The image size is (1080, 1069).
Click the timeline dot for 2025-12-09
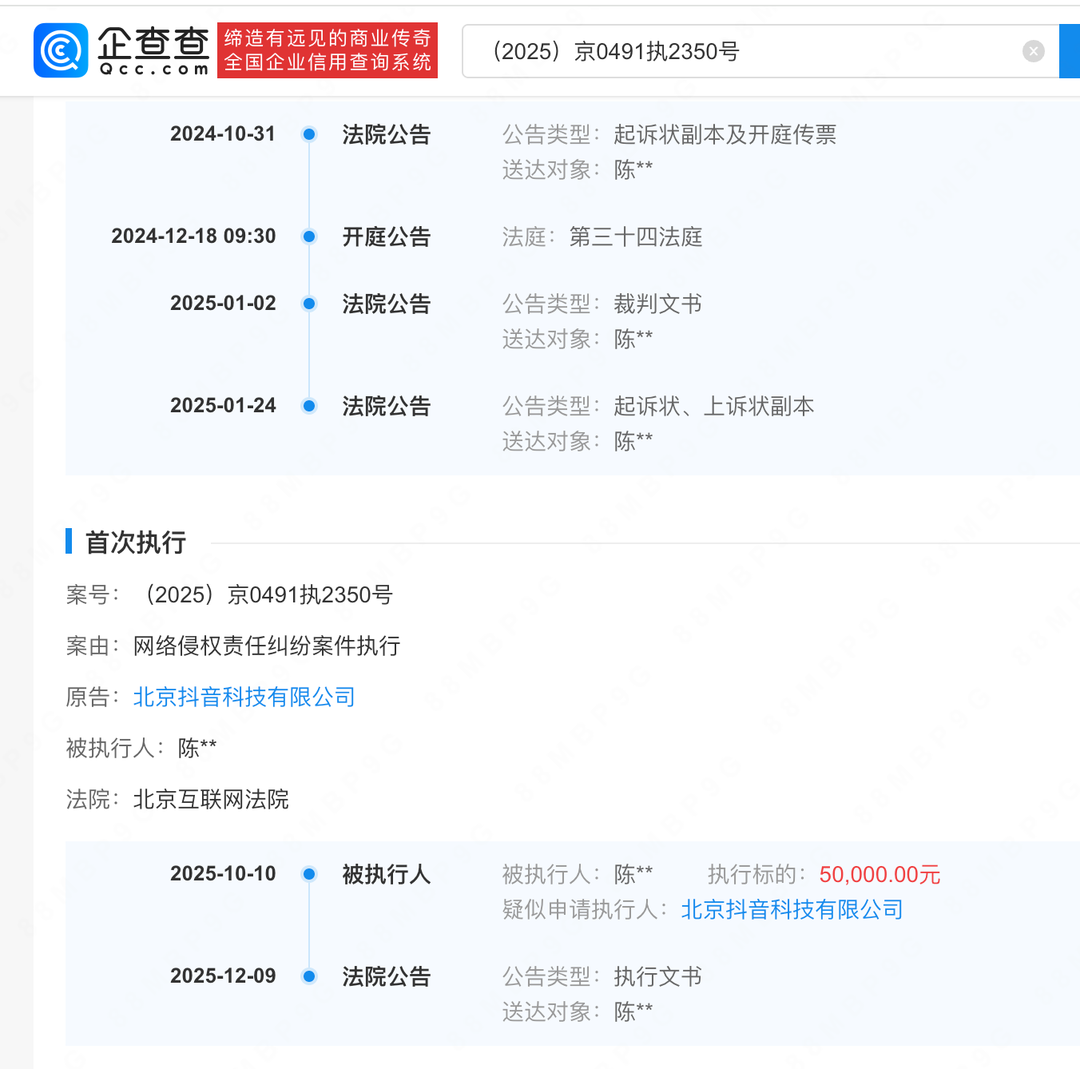point(309,976)
